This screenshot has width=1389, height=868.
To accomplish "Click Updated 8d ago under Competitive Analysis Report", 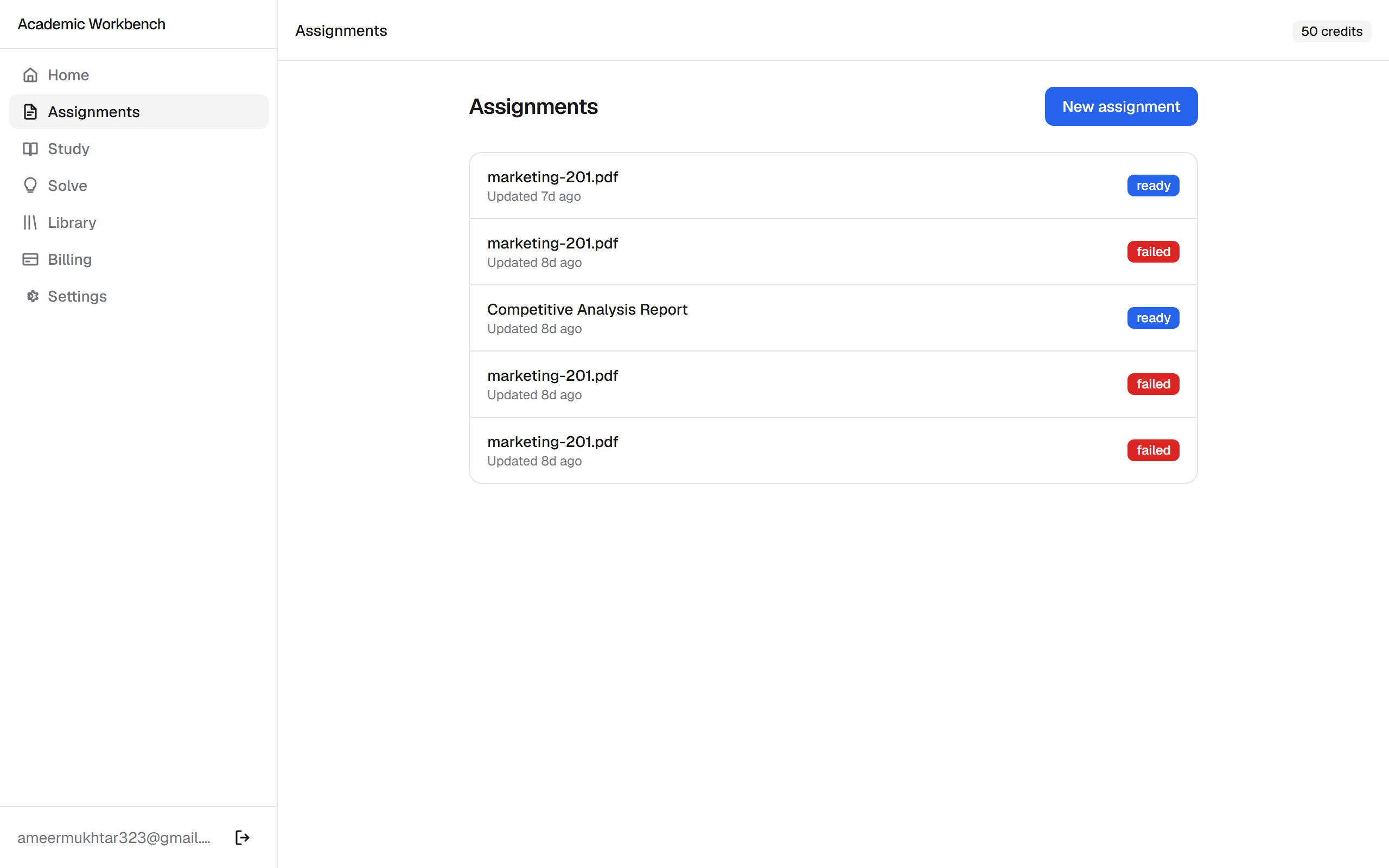I will coord(534,329).
